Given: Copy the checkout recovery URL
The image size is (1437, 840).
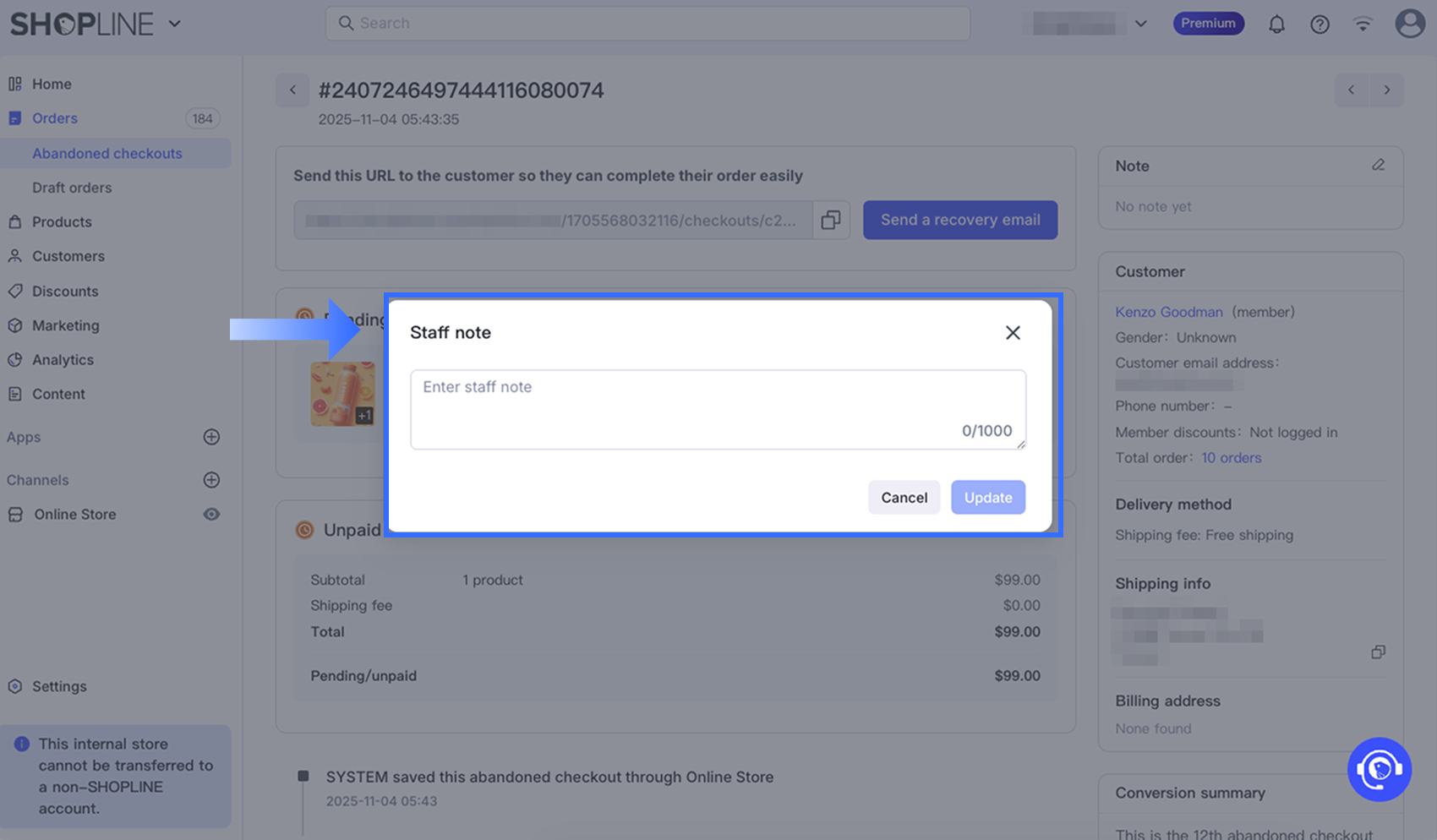Looking at the screenshot, I should (x=831, y=220).
